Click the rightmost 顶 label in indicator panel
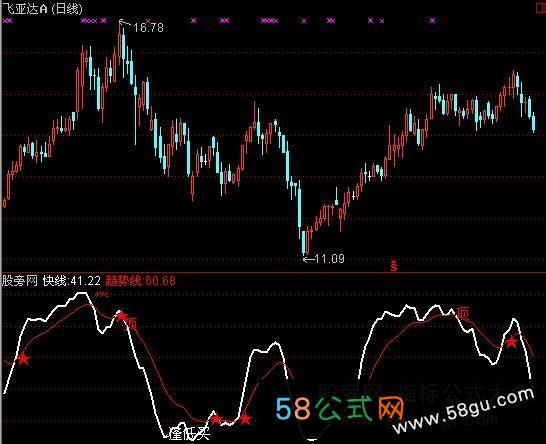 463,313
